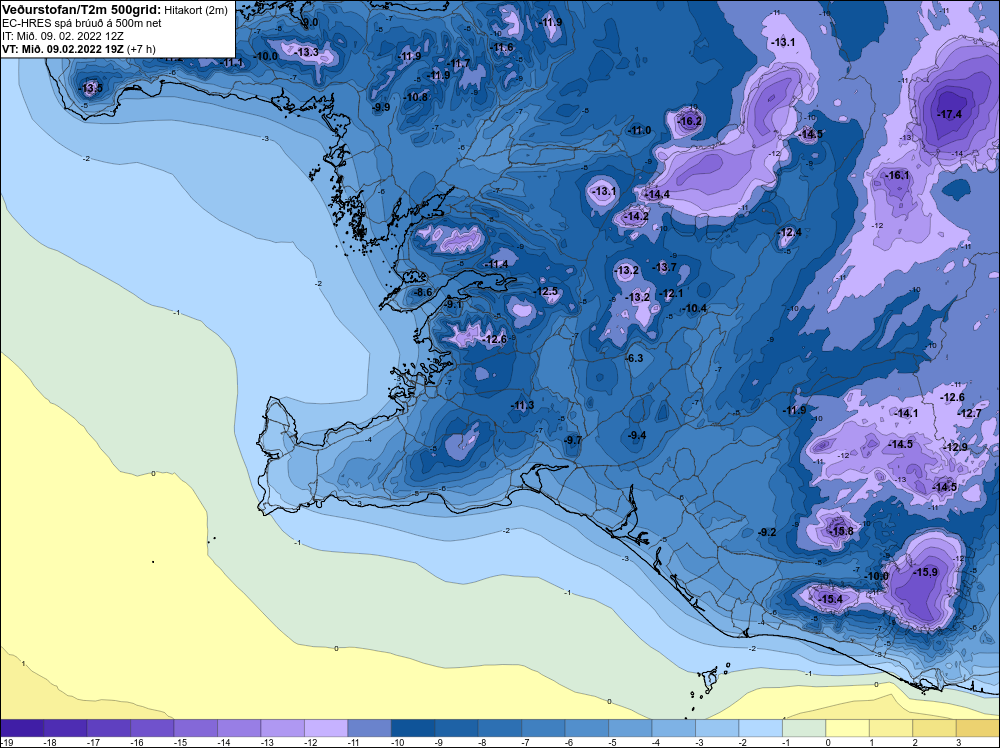This screenshot has width=1000, height=748.
Task: Click the -9.4 temperature label
Action: (637, 435)
